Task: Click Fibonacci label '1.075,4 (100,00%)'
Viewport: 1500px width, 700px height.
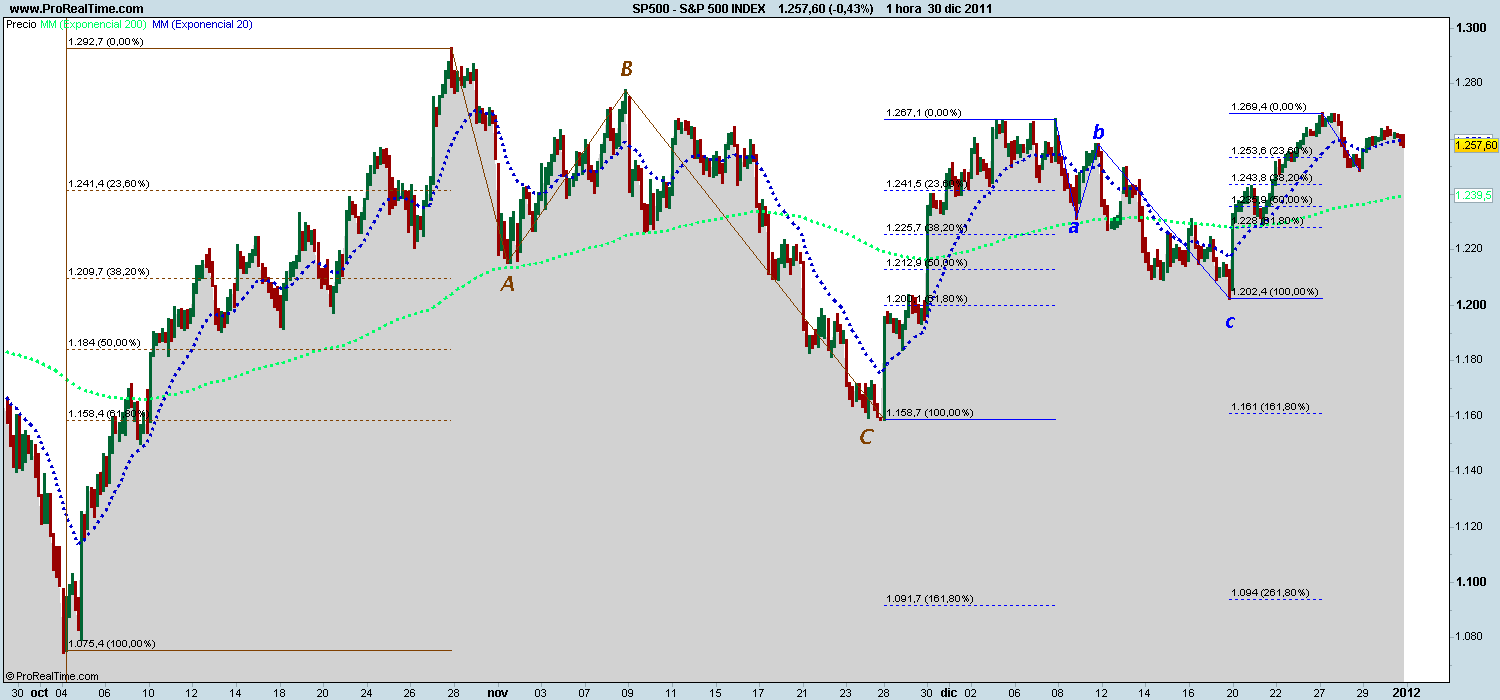Action: coord(112,643)
